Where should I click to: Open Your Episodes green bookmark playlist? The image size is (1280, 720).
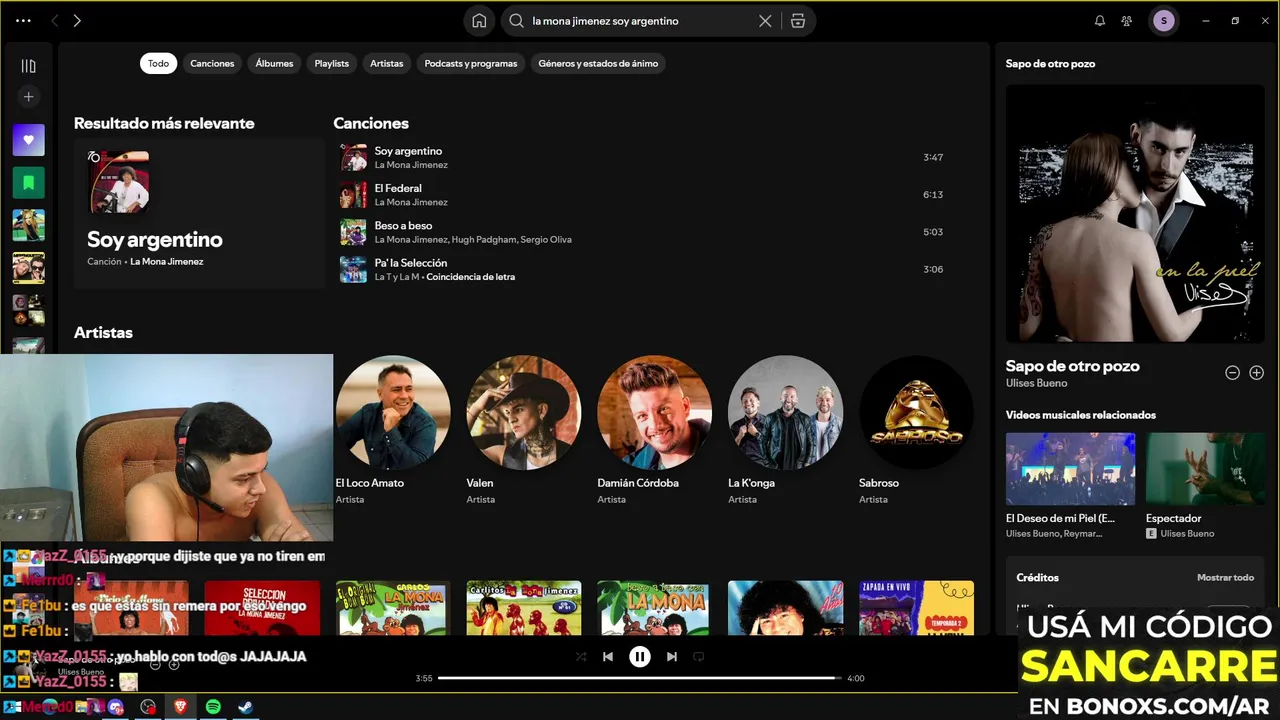pyautogui.click(x=28, y=183)
